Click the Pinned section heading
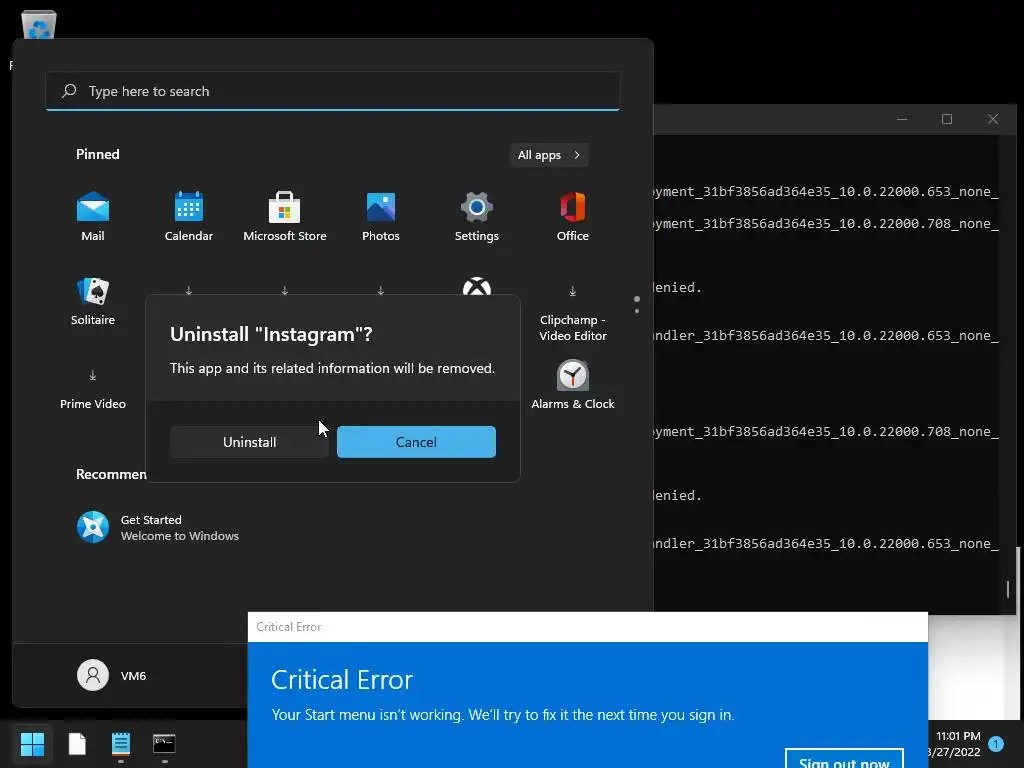The image size is (1024, 768). pyautogui.click(x=98, y=154)
